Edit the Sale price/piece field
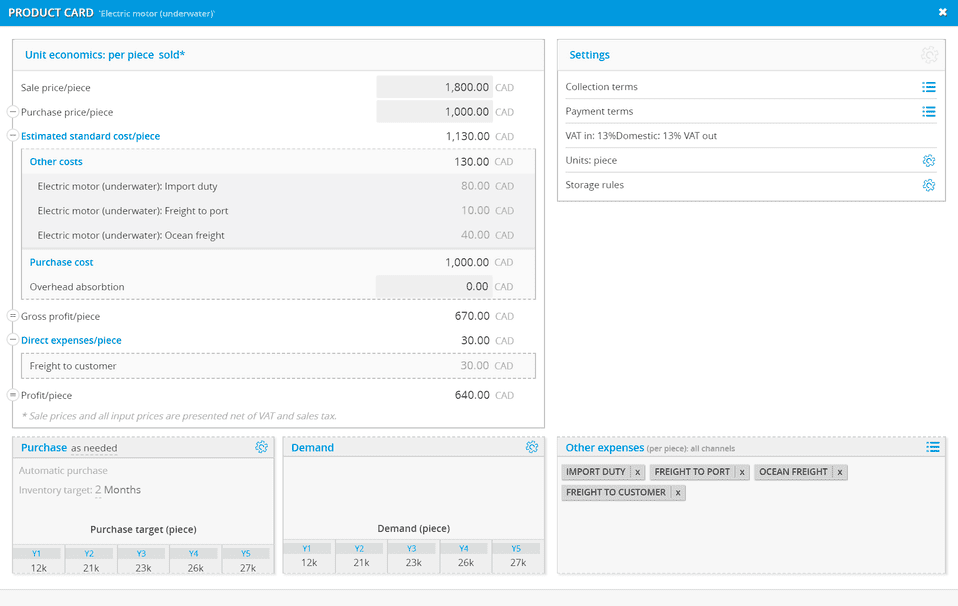Screen dimensions: 958x606 [x=434, y=88]
